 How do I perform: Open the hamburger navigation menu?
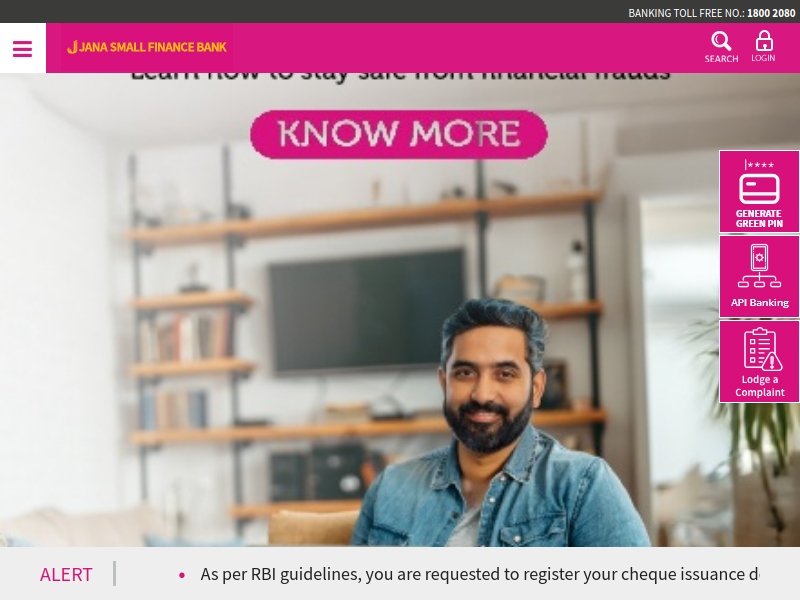(x=22, y=48)
